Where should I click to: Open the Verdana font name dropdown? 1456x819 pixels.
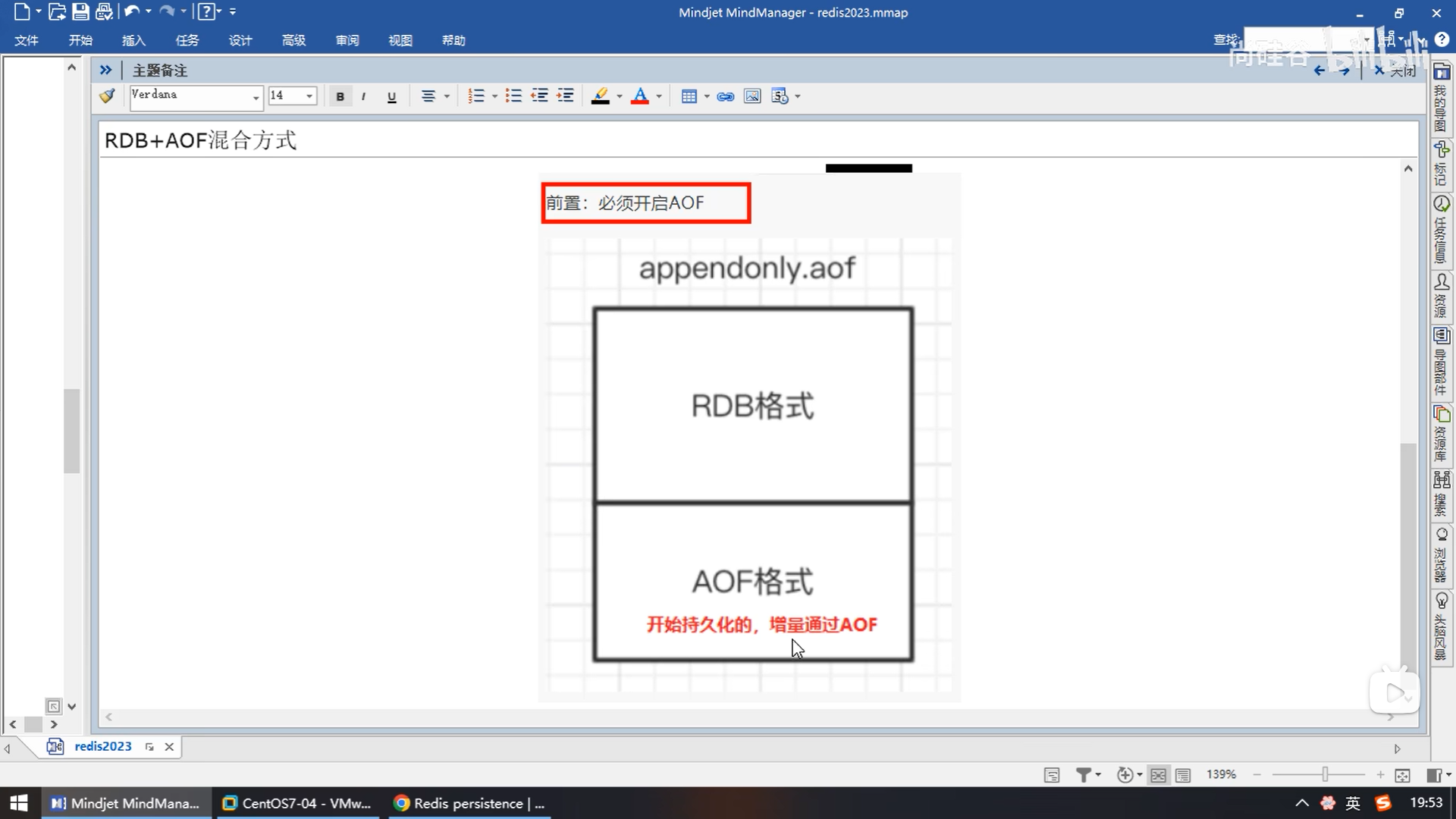[x=256, y=96]
